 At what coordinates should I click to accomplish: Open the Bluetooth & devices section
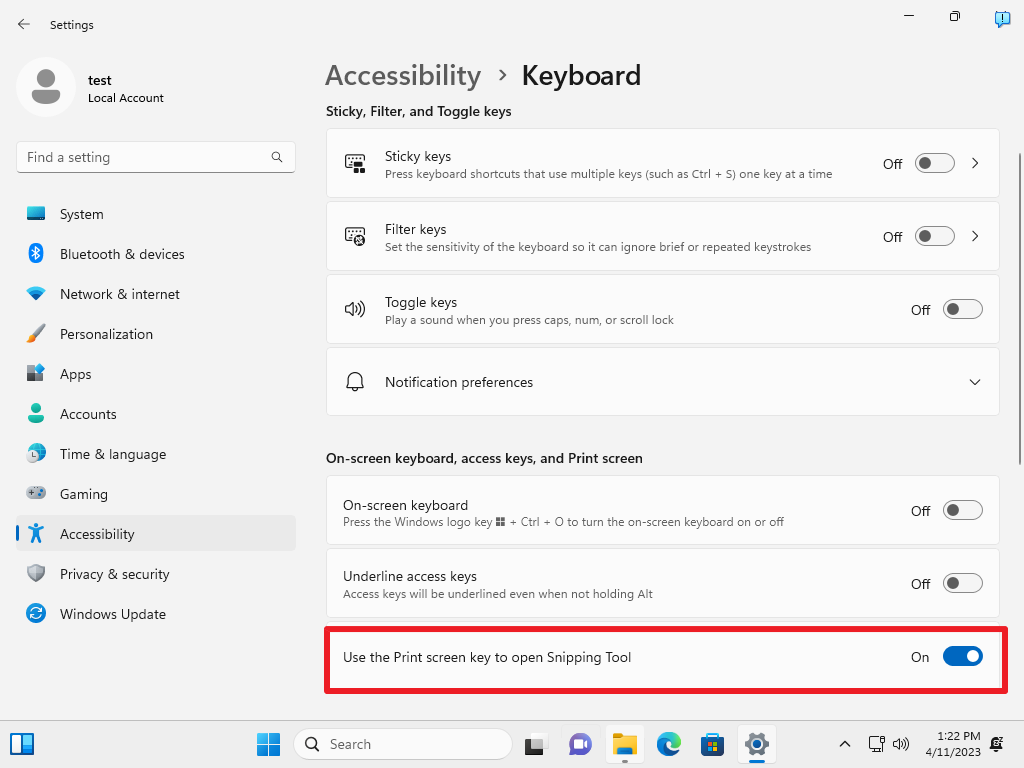pyautogui.click(x=122, y=254)
